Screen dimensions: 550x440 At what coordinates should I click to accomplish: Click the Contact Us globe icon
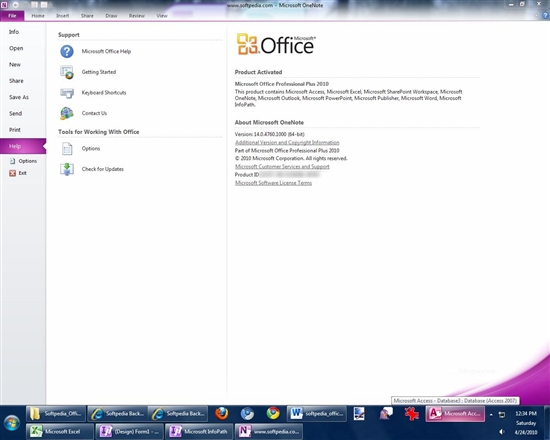[x=67, y=113]
